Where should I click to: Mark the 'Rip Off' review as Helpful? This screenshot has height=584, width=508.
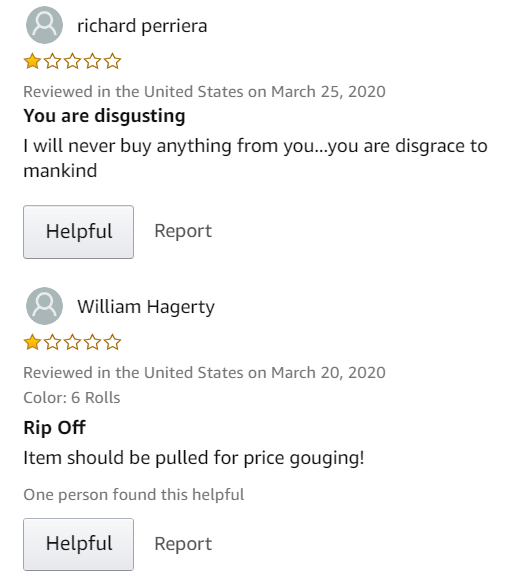click(x=79, y=544)
